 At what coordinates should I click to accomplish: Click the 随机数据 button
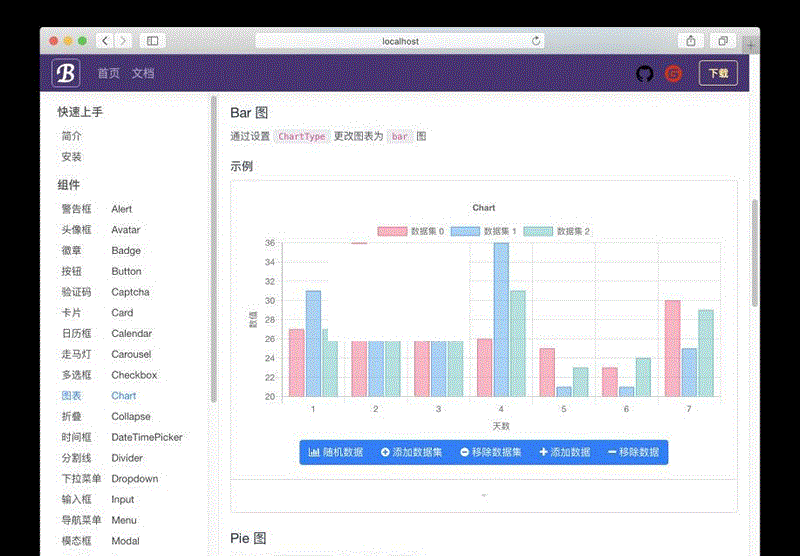click(x=336, y=452)
